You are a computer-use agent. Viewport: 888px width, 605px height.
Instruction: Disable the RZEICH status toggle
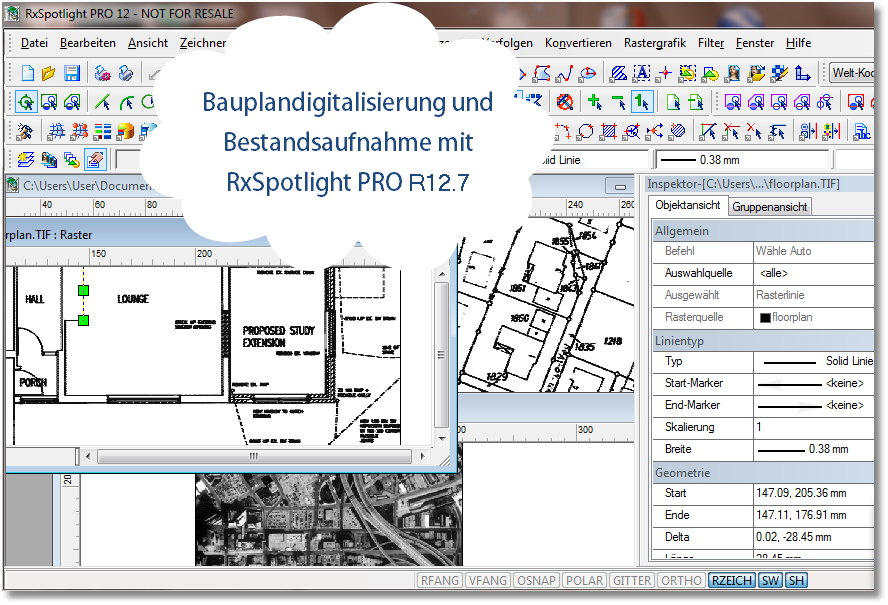pyautogui.click(x=731, y=580)
